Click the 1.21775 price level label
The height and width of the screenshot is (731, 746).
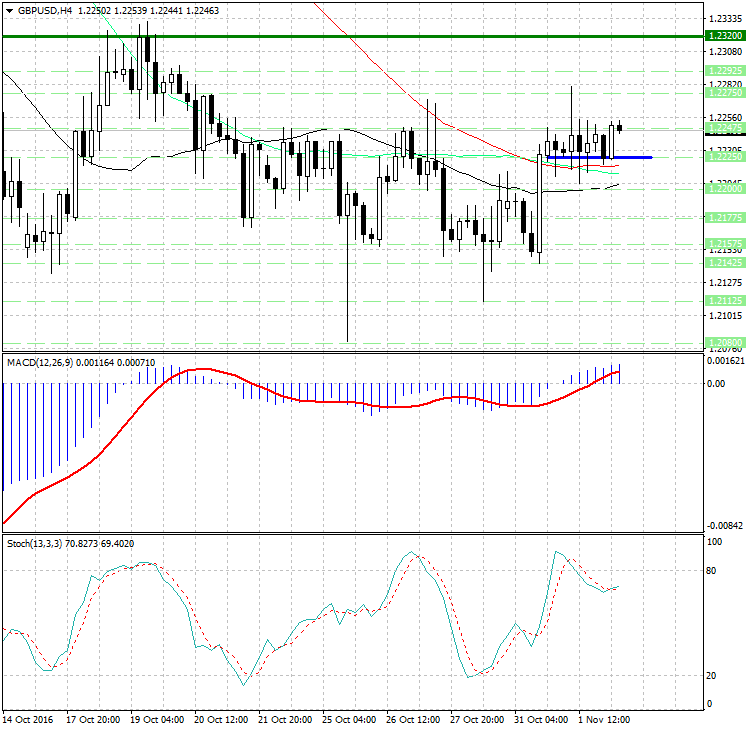[x=723, y=217]
